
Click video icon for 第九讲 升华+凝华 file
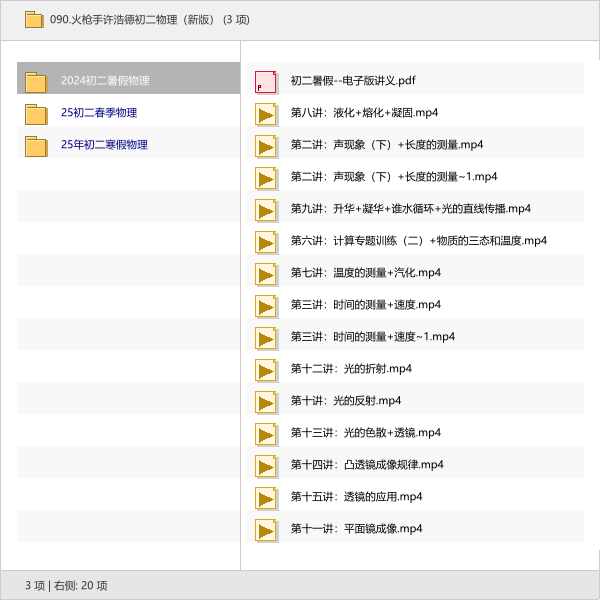click(265, 209)
